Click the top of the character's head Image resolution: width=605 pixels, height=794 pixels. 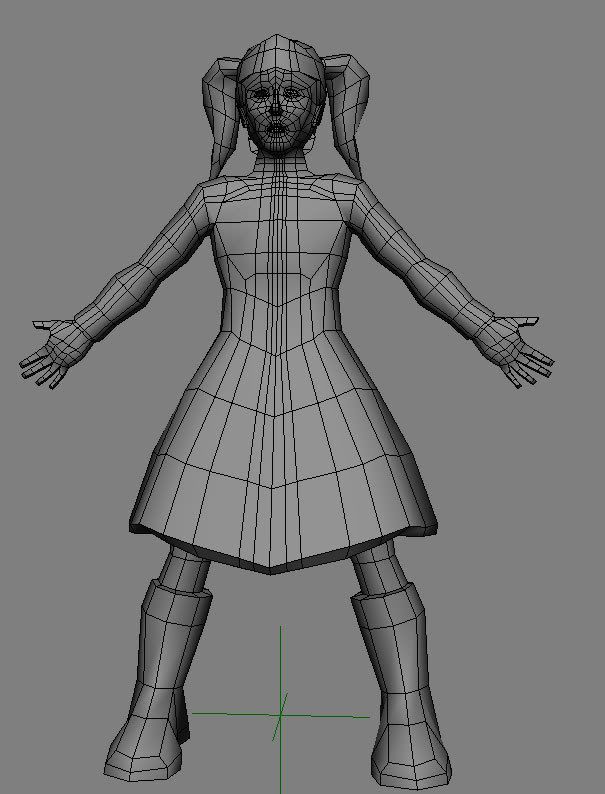pyautogui.click(x=275, y=50)
